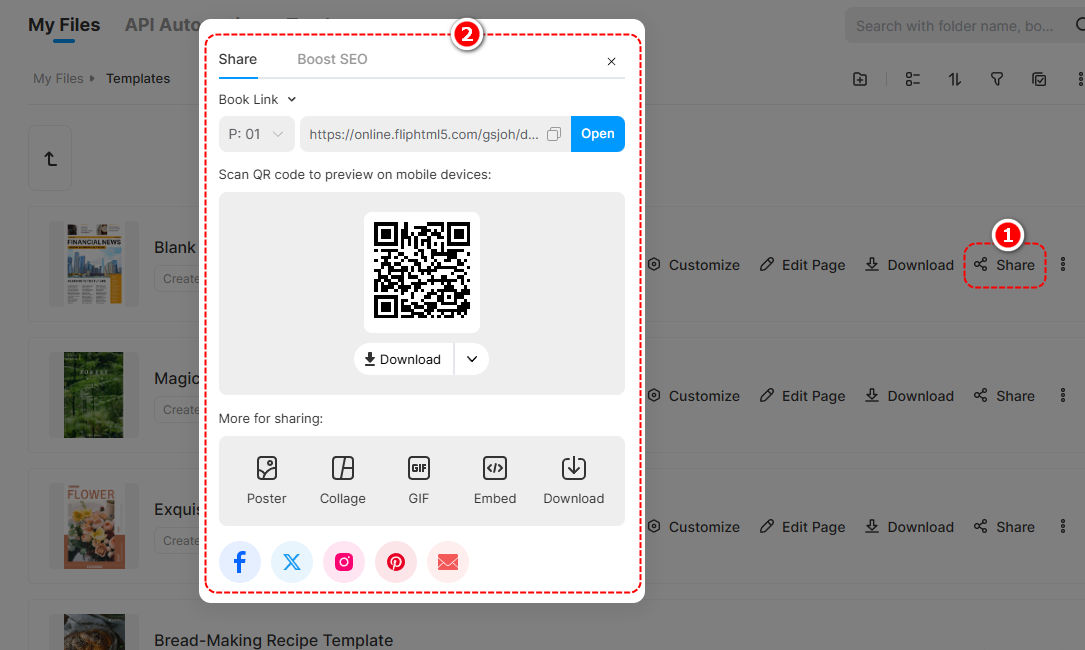Click Share on the Exquisite template row
The width and height of the screenshot is (1085, 650).
tap(1005, 526)
